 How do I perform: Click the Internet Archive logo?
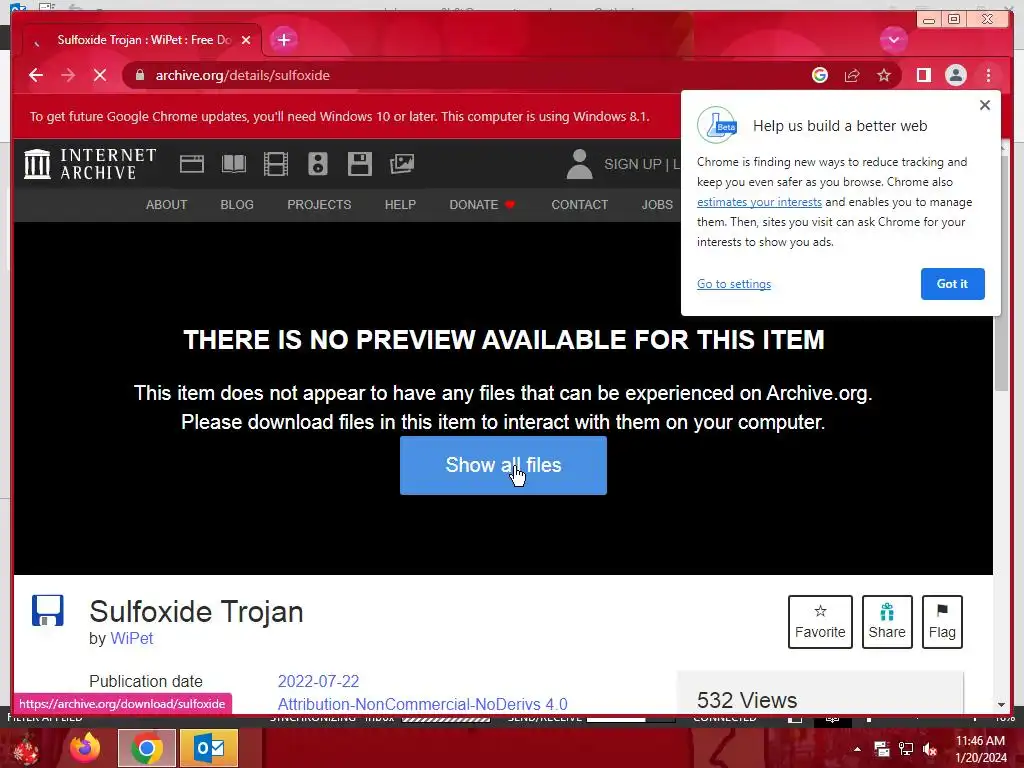coord(90,163)
